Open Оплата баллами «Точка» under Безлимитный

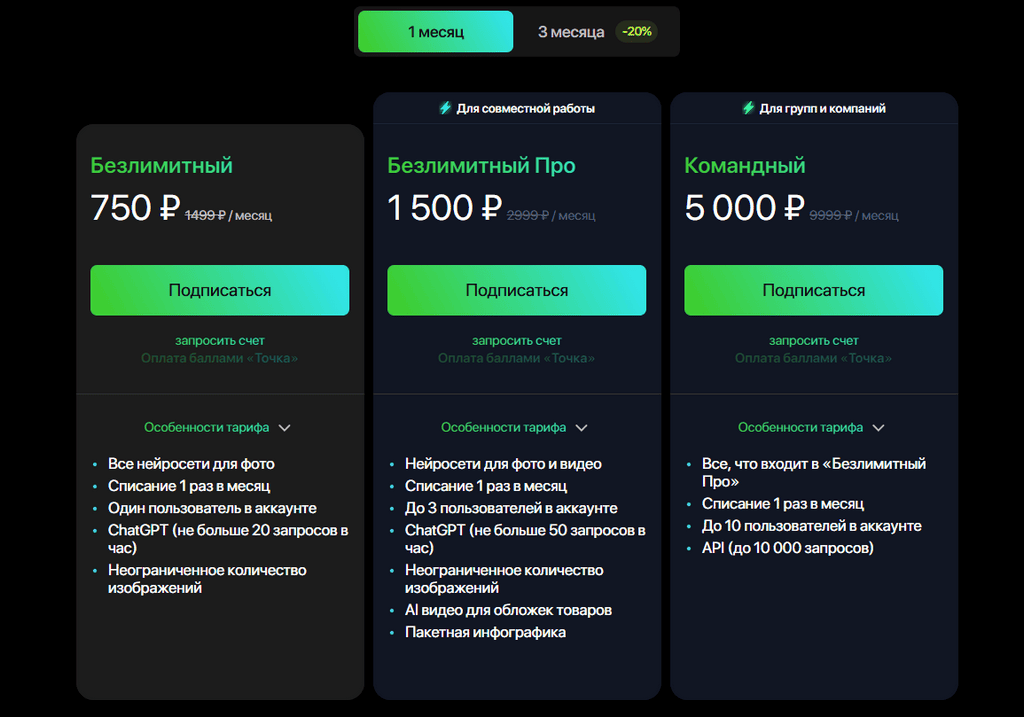tap(219, 358)
